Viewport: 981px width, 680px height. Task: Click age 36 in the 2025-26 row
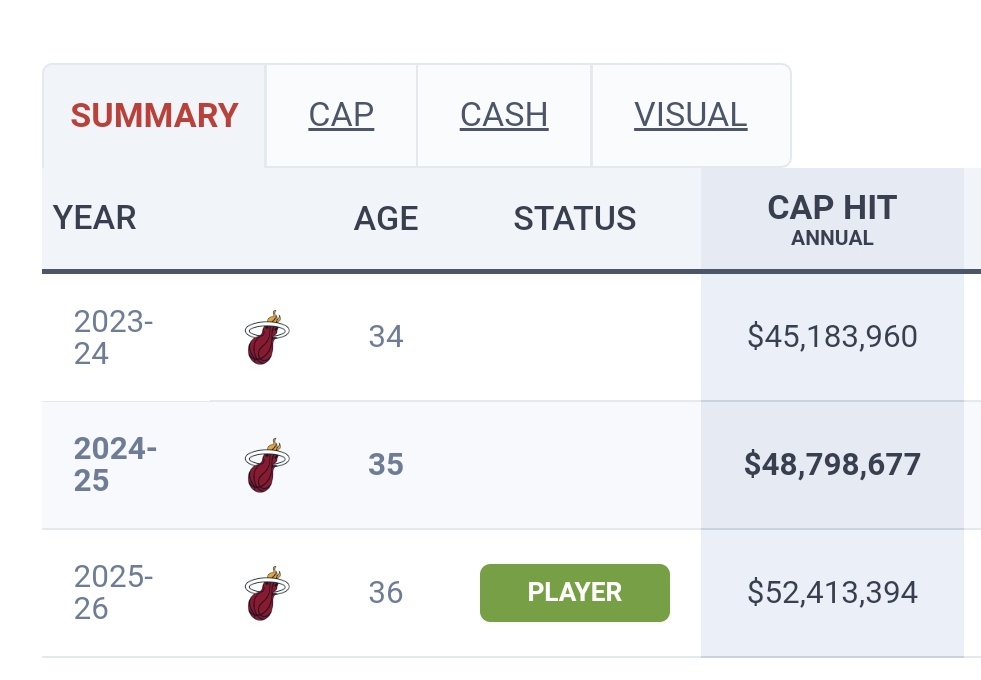click(x=386, y=593)
